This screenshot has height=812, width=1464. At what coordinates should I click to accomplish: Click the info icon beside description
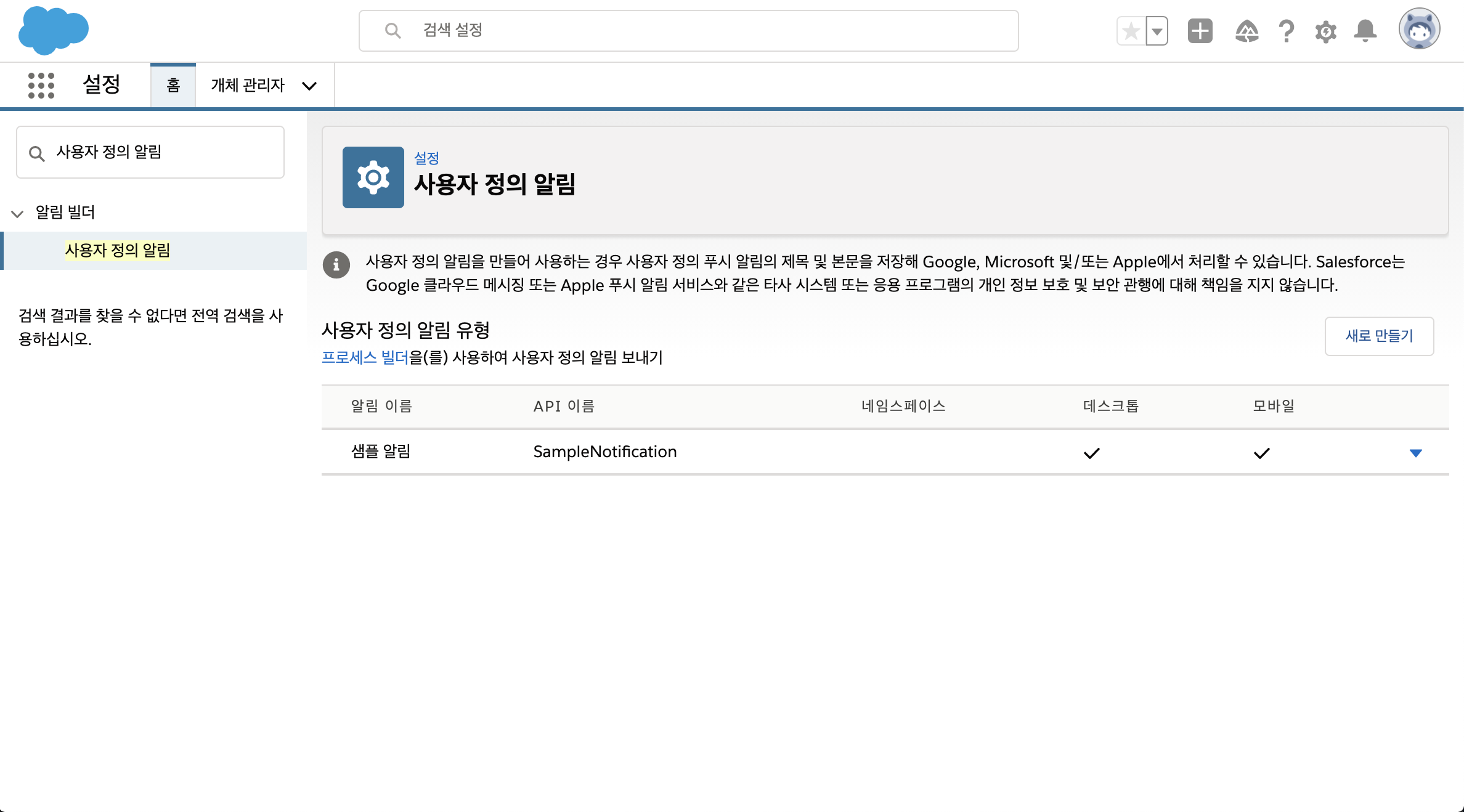click(x=336, y=265)
